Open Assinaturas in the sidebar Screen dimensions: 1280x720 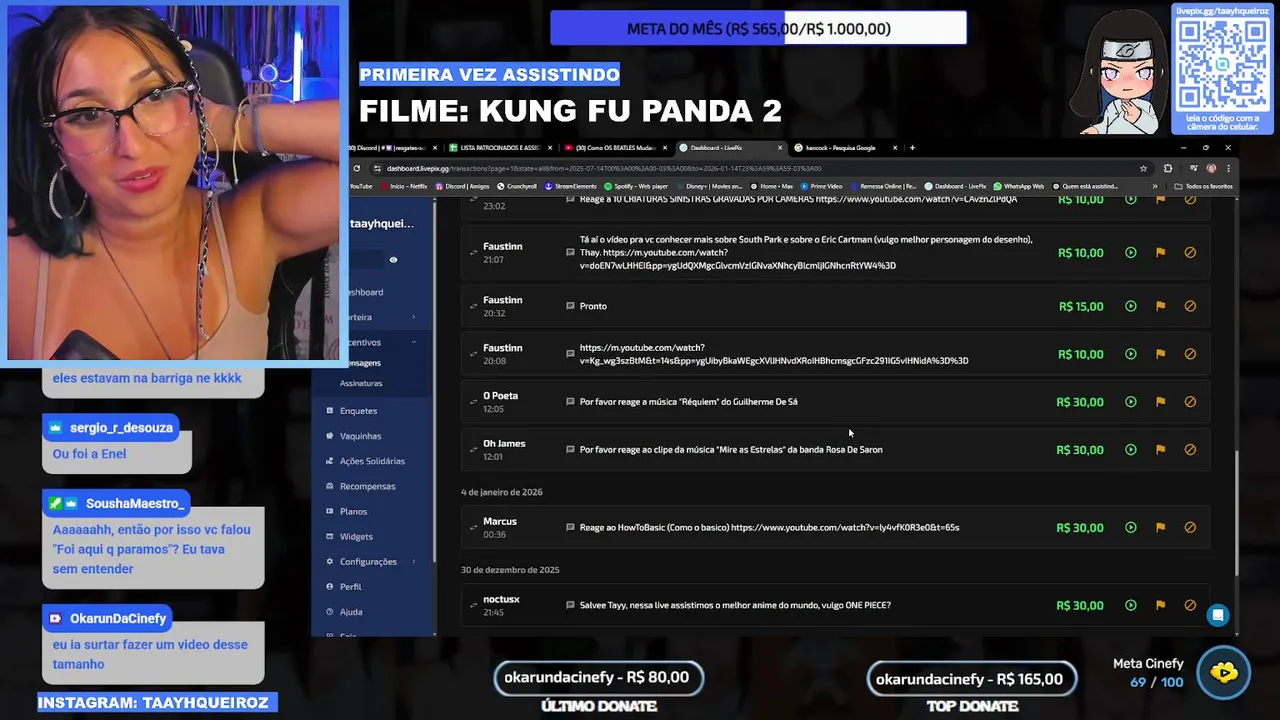click(x=361, y=383)
